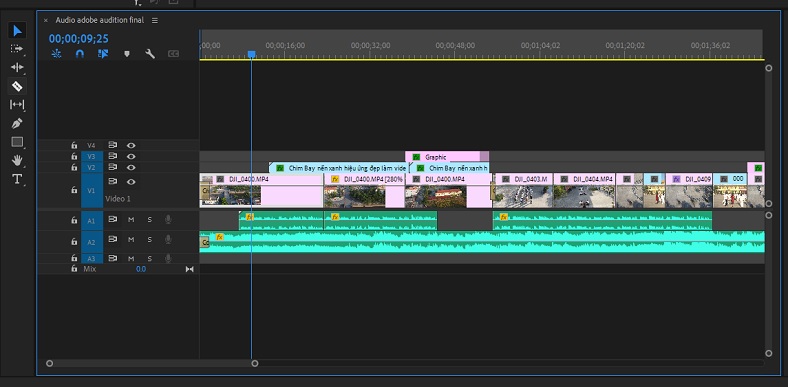Click the 00;00;09;25 playhead timecode
This screenshot has height=387, width=788.
[x=78, y=39]
